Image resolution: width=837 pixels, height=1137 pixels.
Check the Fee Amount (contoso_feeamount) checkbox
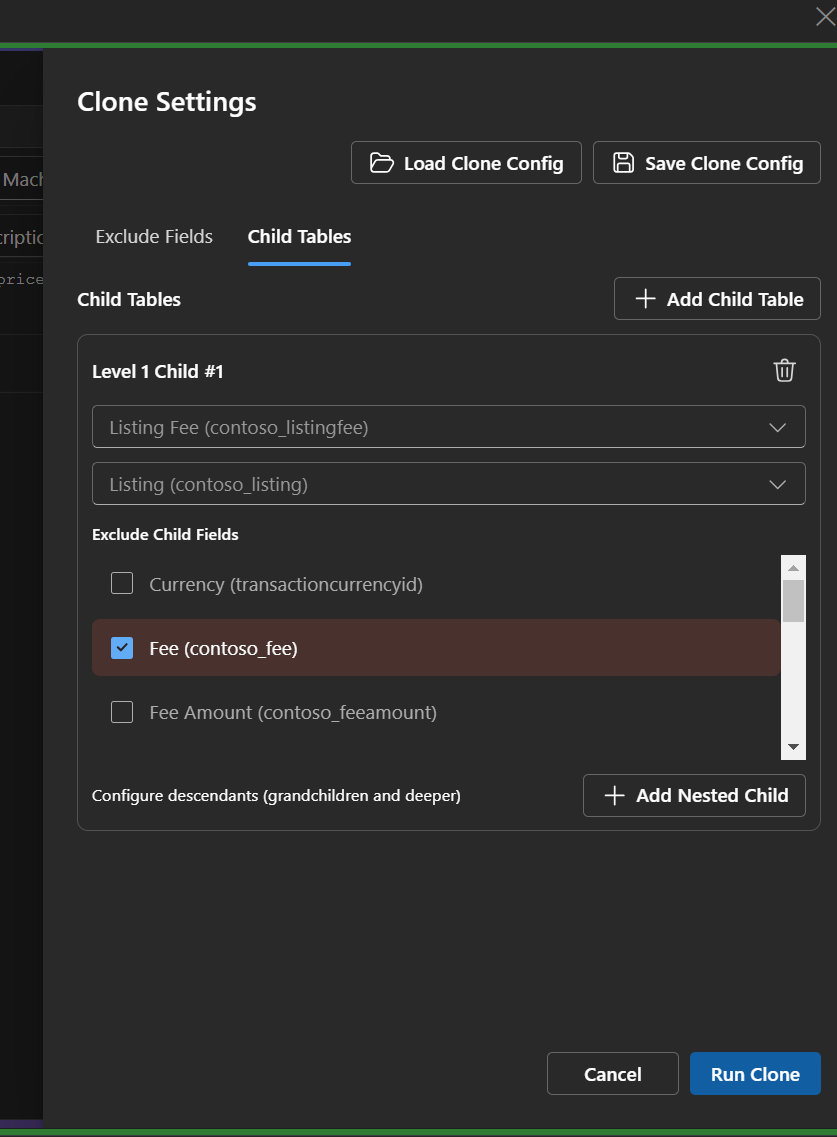[x=122, y=712]
